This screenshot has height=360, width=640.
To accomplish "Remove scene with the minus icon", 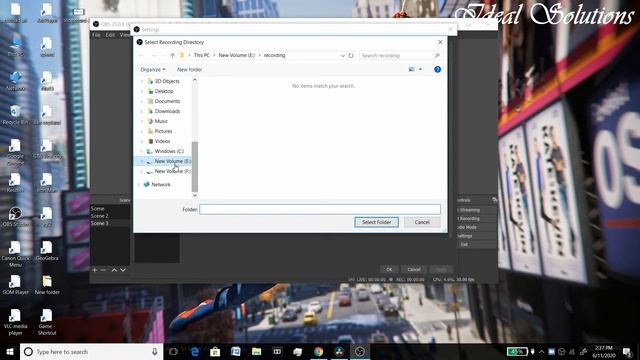I will (x=103, y=270).
